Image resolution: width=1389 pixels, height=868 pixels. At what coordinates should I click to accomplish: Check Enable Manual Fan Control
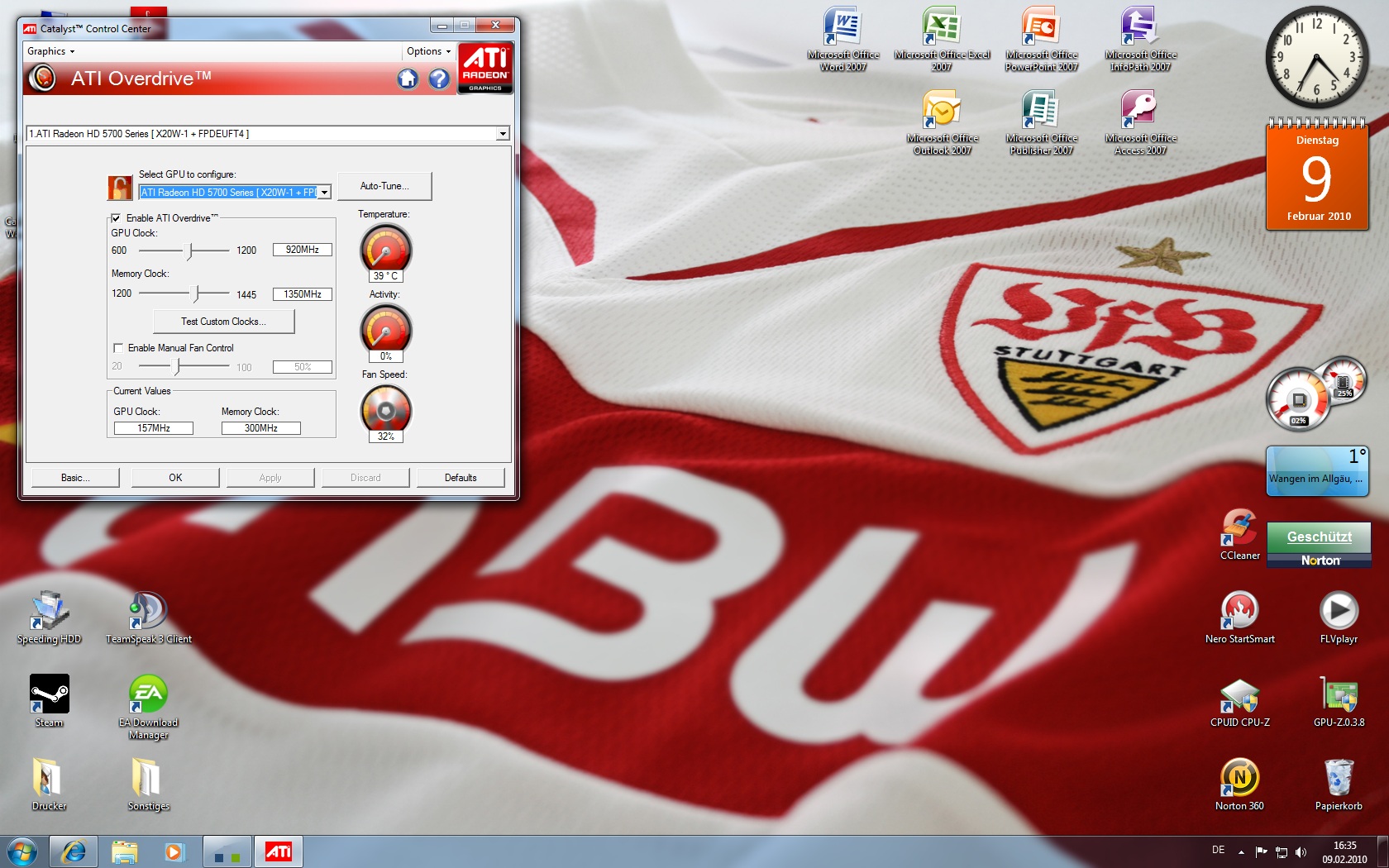tap(117, 348)
